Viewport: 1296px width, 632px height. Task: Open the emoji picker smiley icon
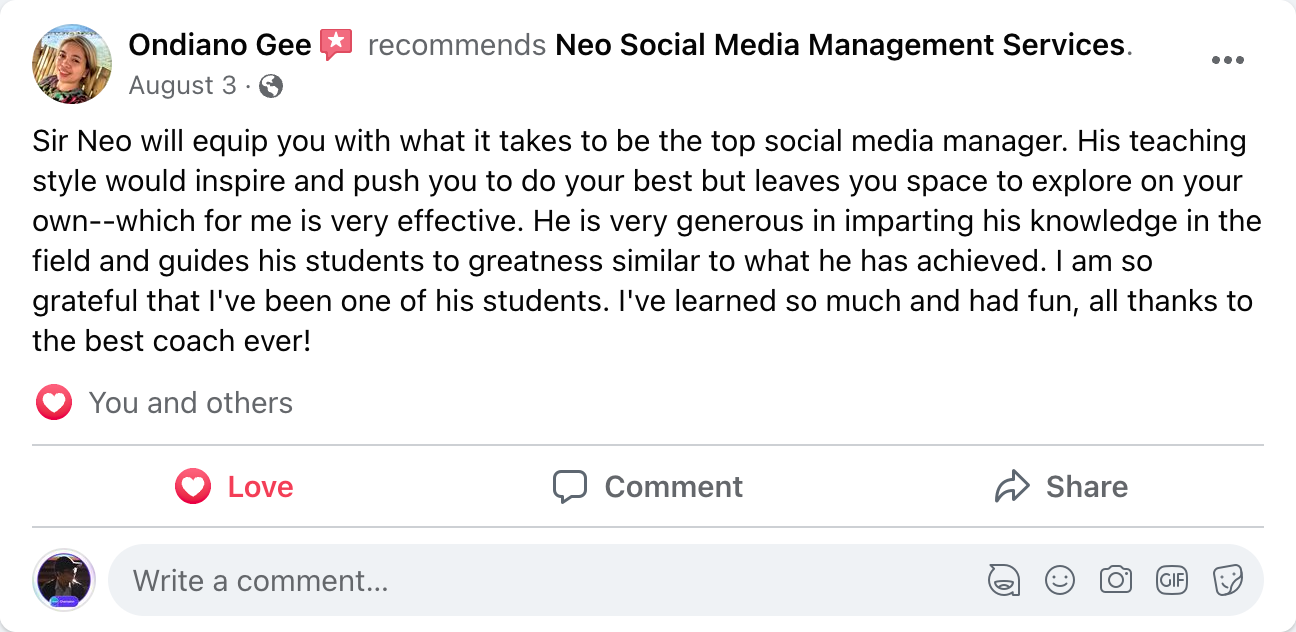pos(1059,579)
